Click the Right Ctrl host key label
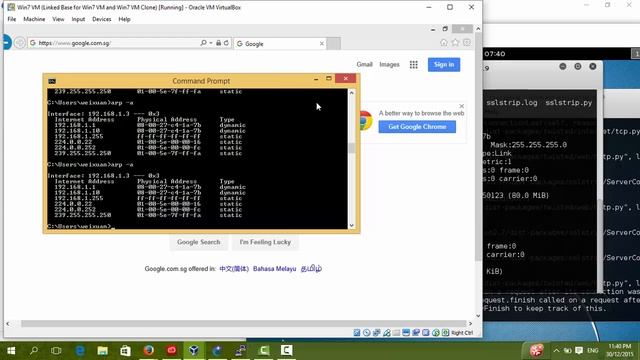Image resolution: width=640 pixels, height=360 pixels. pyautogui.click(x=462, y=333)
